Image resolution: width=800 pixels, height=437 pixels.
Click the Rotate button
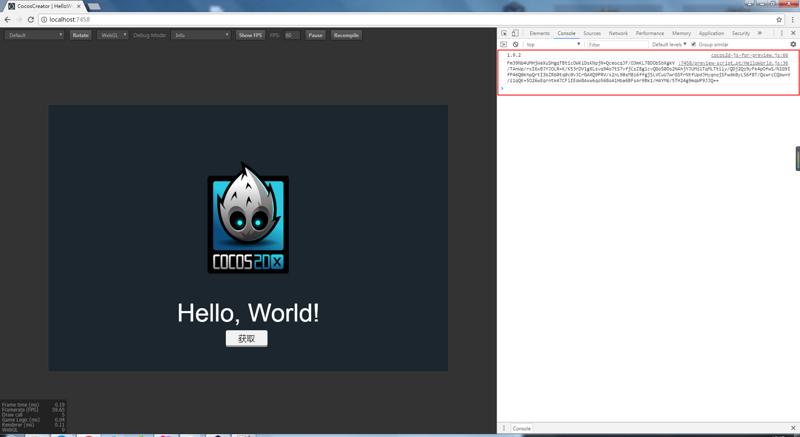point(81,35)
